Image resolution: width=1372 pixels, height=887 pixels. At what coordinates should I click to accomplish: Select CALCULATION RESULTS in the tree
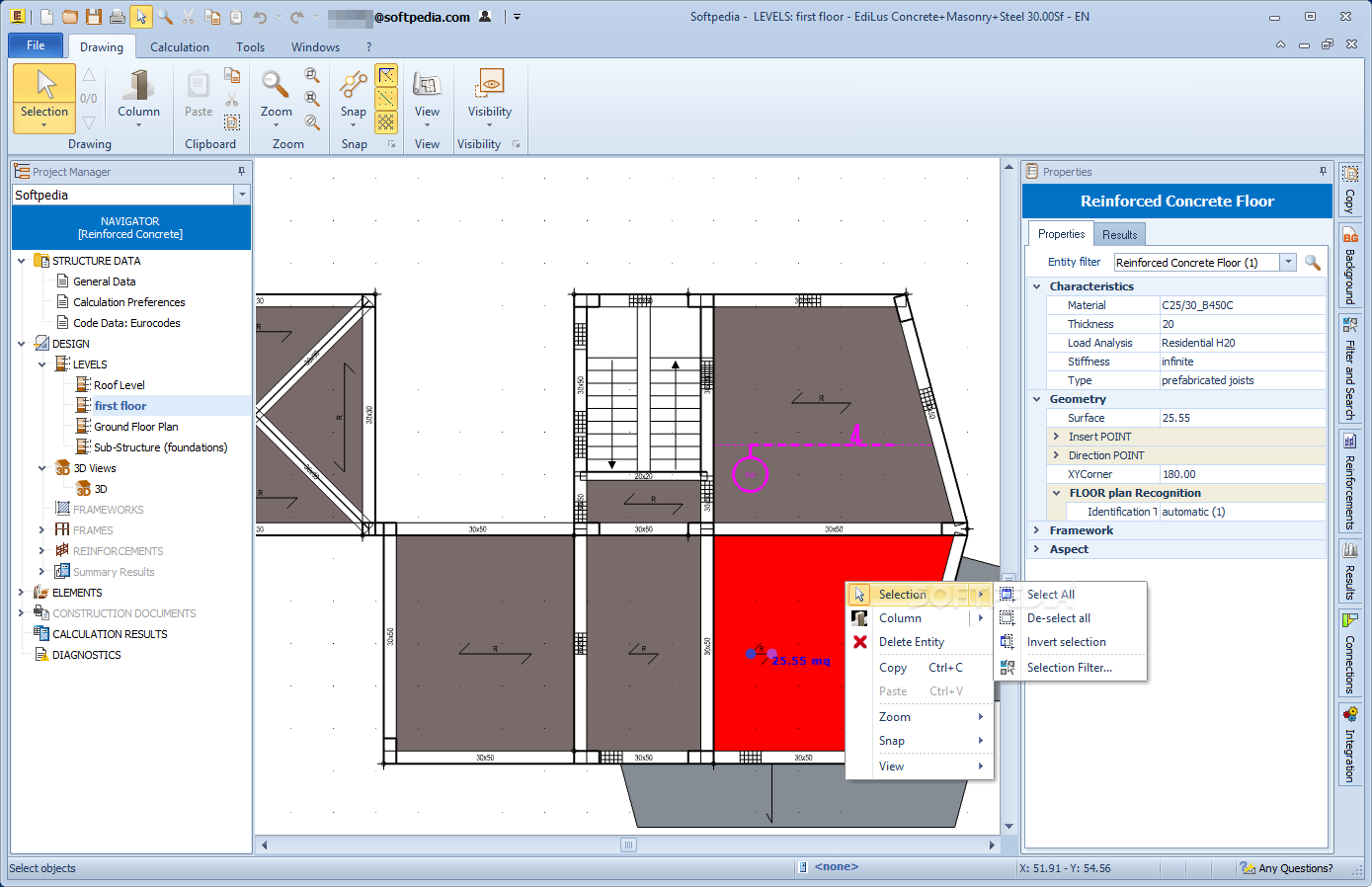pyautogui.click(x=110, y=634)
